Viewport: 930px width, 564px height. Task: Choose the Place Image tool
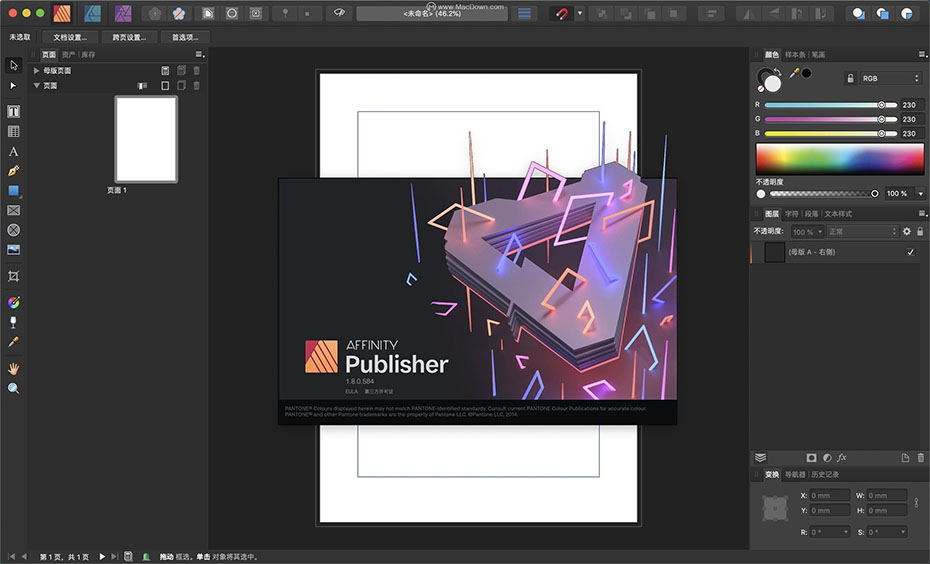tap(14, 250)
